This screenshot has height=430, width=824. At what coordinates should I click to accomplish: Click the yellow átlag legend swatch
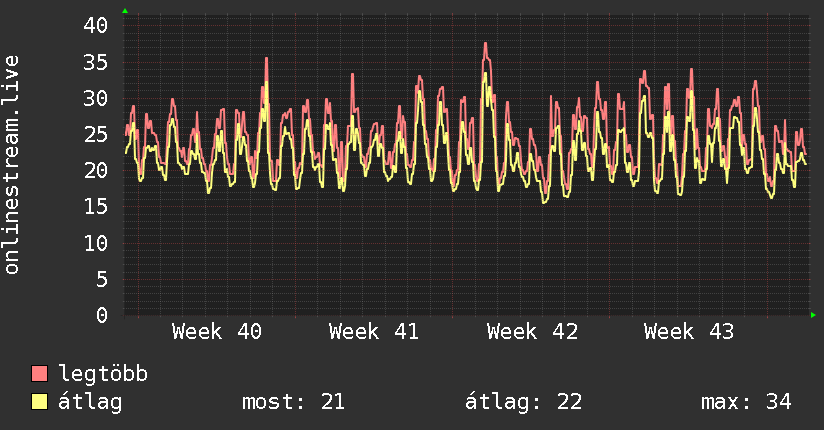(40, 402)
